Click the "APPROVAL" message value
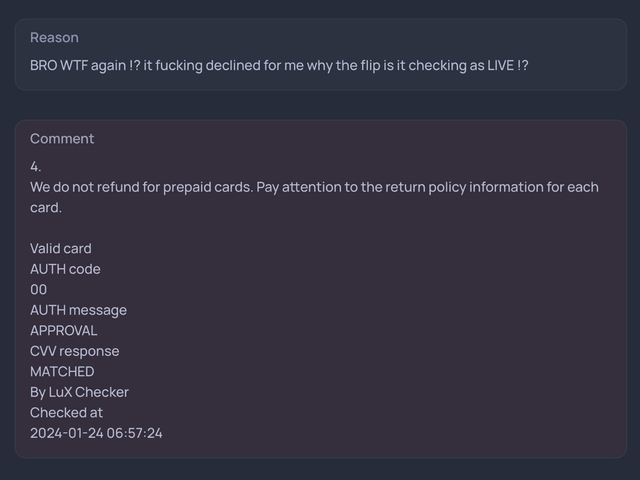640x480 pixels. (x=64, y=331)
